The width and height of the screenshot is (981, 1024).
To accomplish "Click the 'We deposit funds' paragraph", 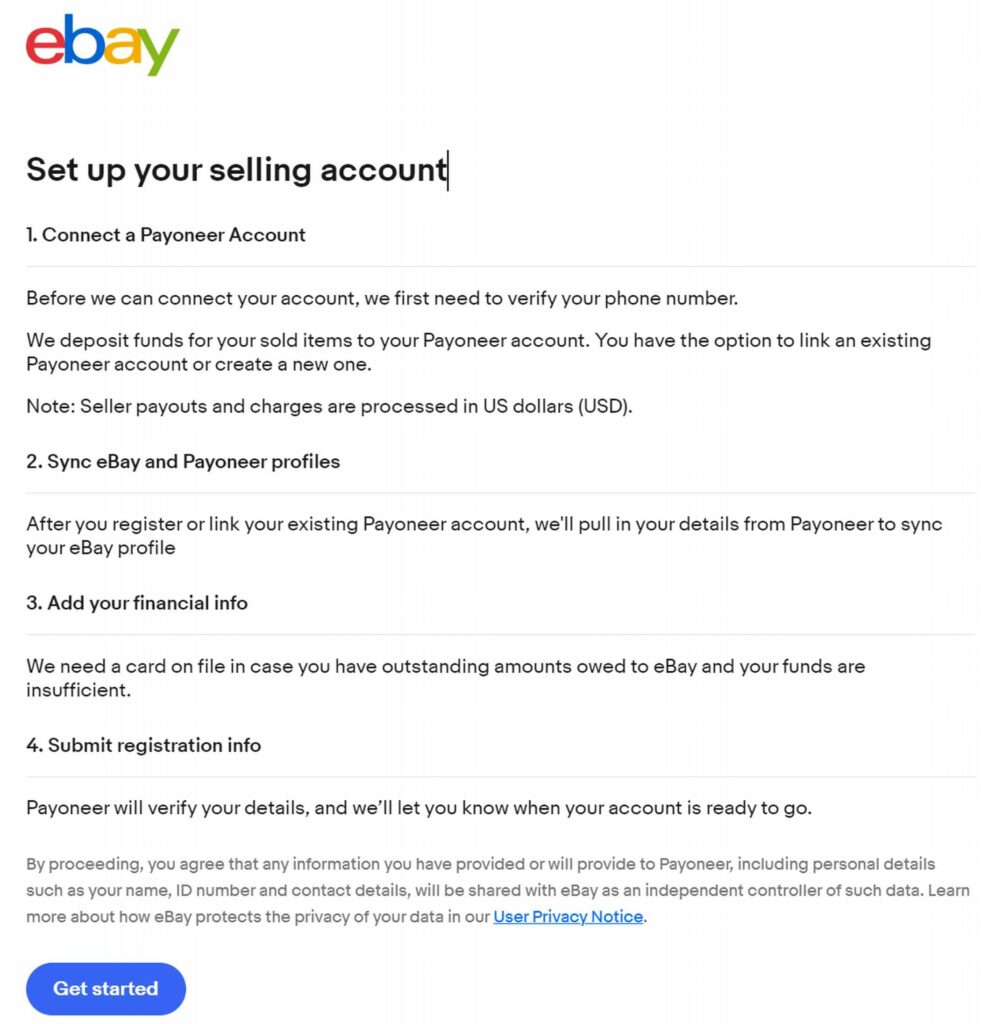I will 478,352.
